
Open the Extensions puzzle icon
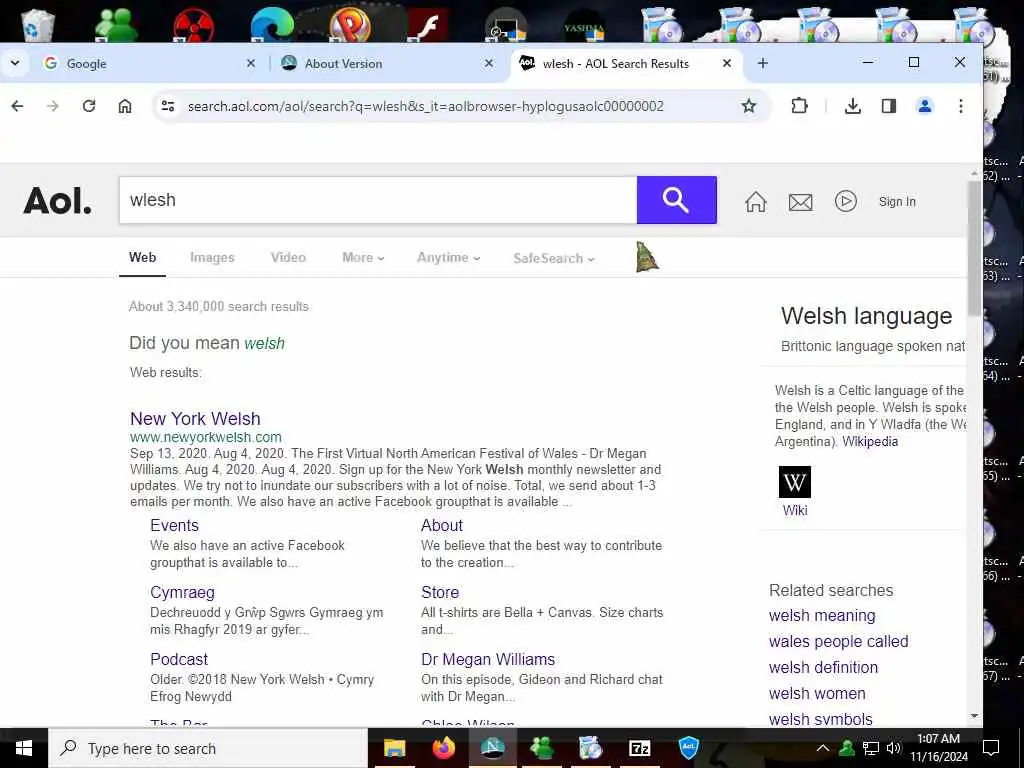pyautogui.click(x=799, y=106)
